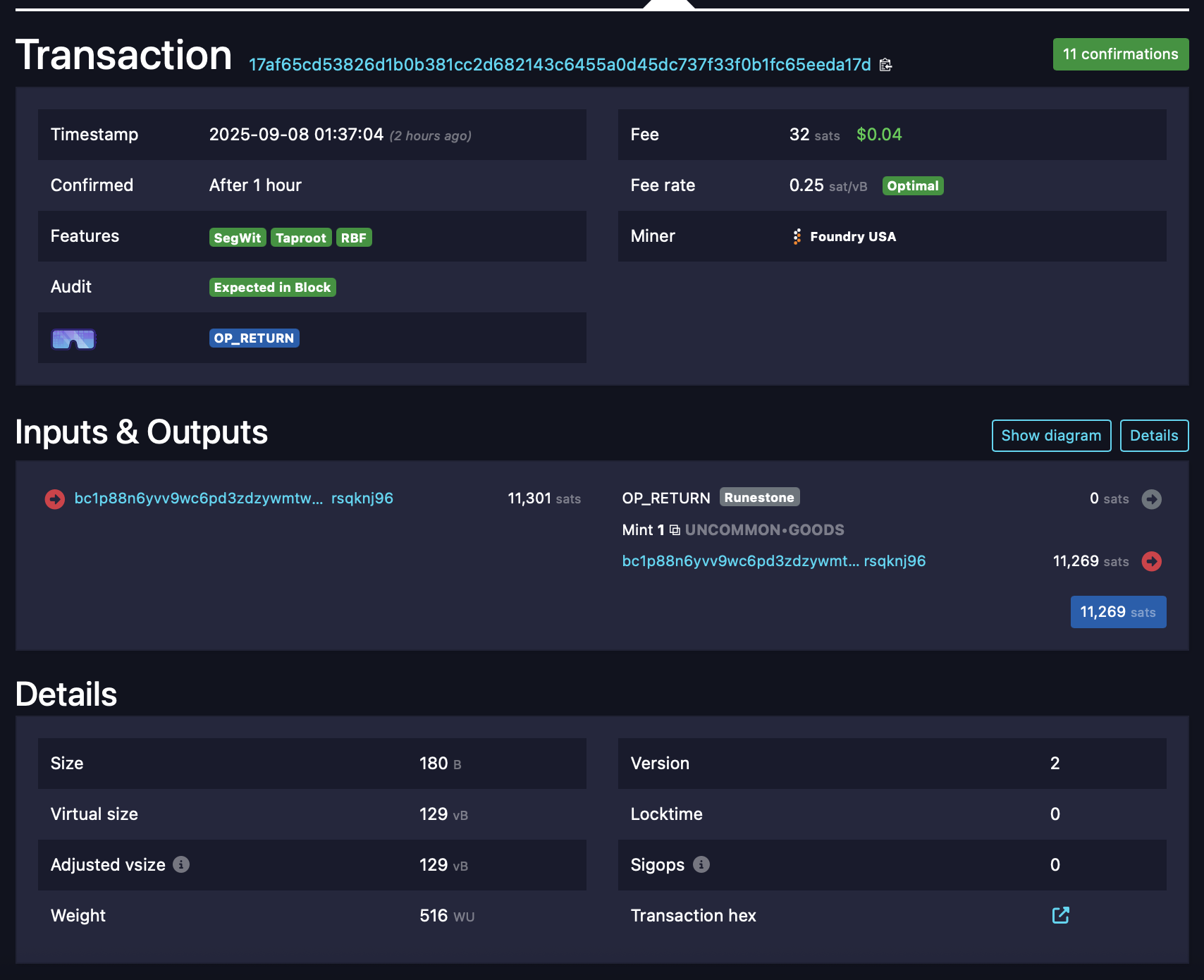
Task: Click the 'Fee rate' row label
Action: coord(663,185)
